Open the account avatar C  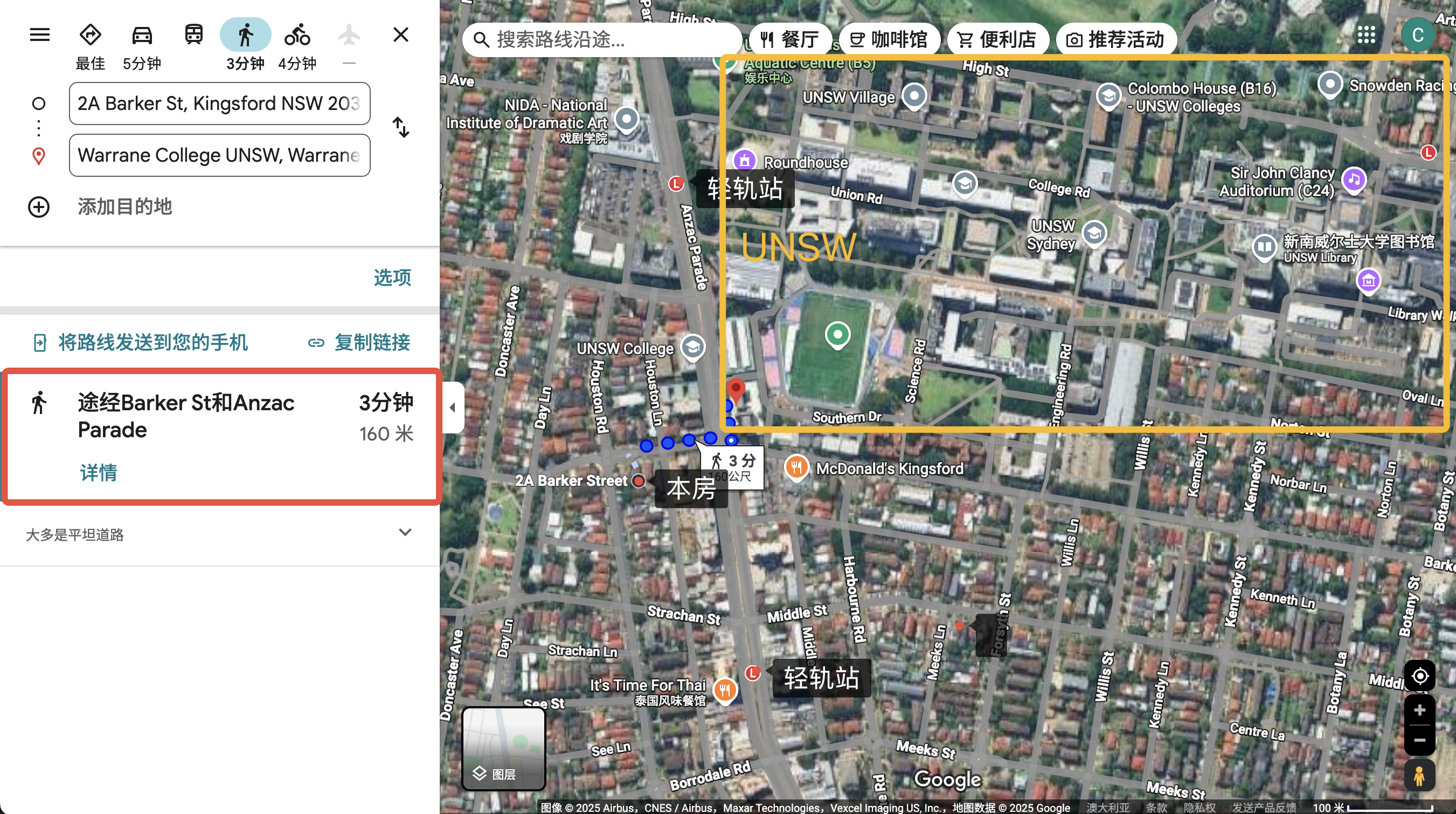point(1417,35)
